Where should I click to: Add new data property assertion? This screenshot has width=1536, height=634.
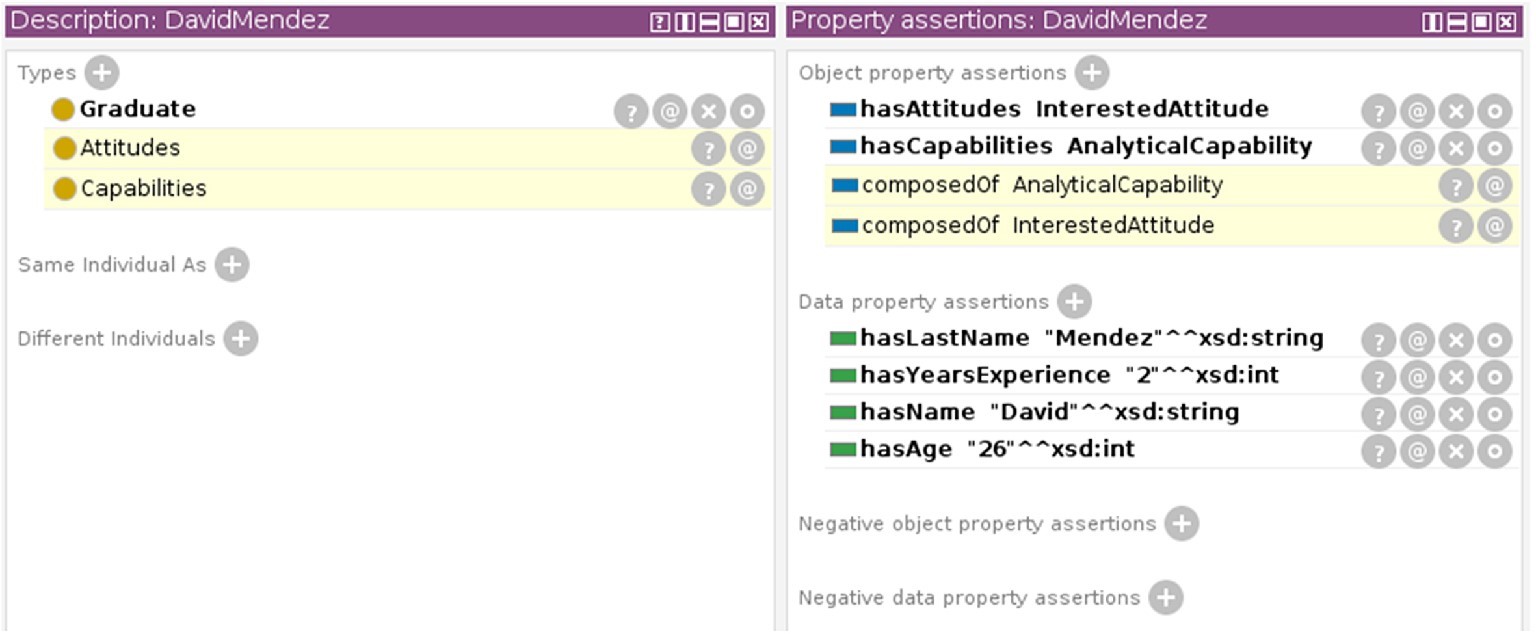1074,302
